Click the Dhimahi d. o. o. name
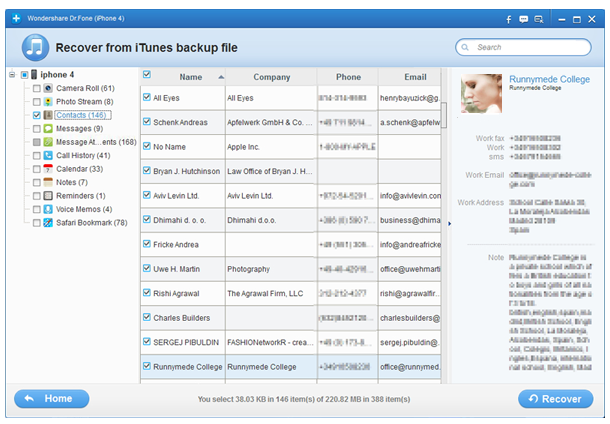The width and height of the screenshot is (610, 424). tap(180, 220)
